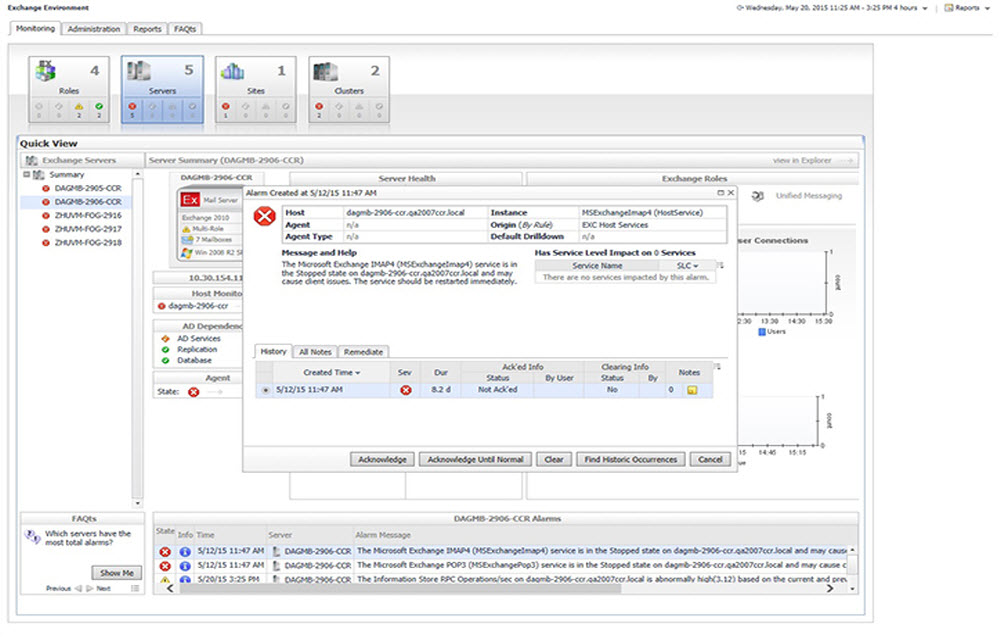
Task: Click the FAQts question icon
Action: 32,537
